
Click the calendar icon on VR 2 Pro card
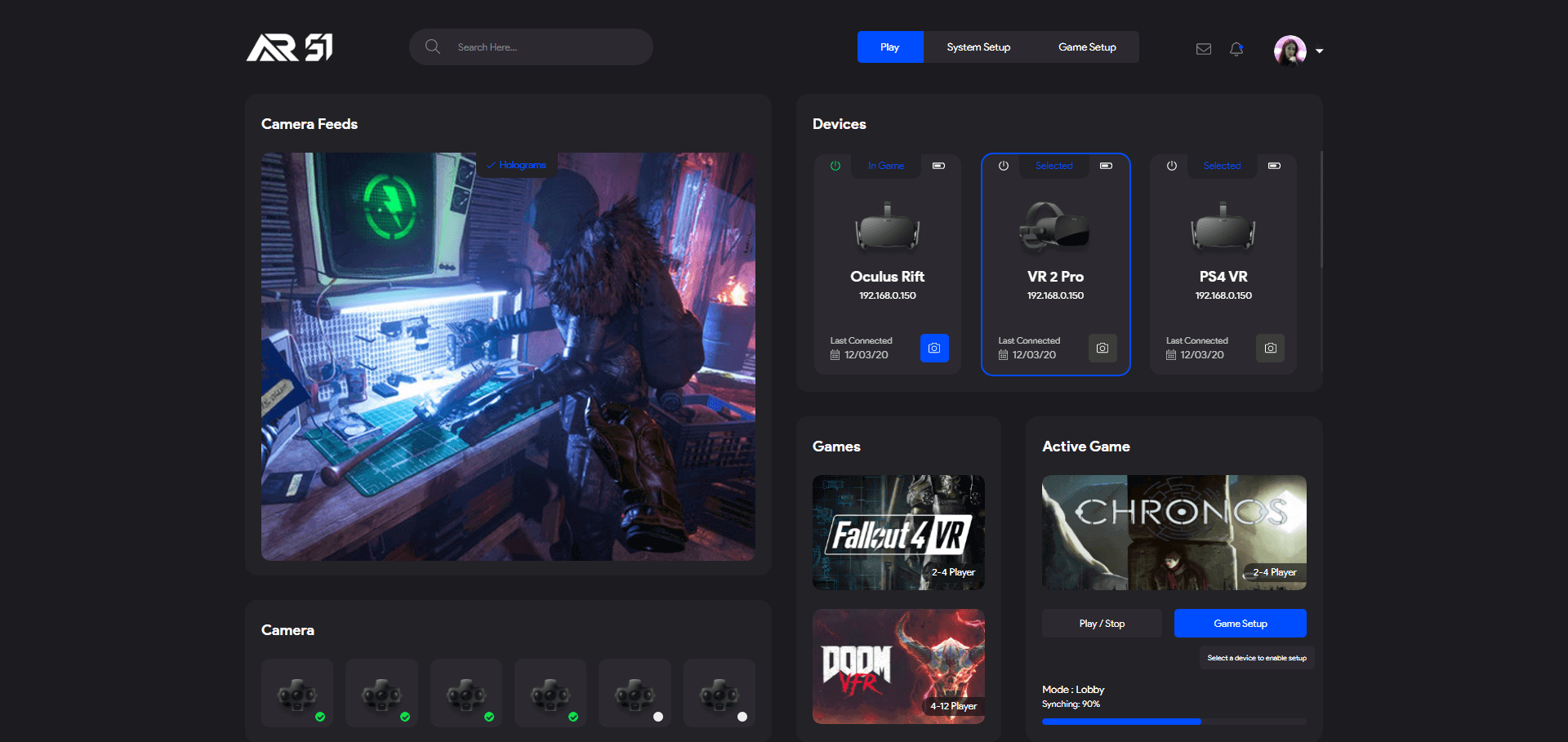pos(1003,355)
